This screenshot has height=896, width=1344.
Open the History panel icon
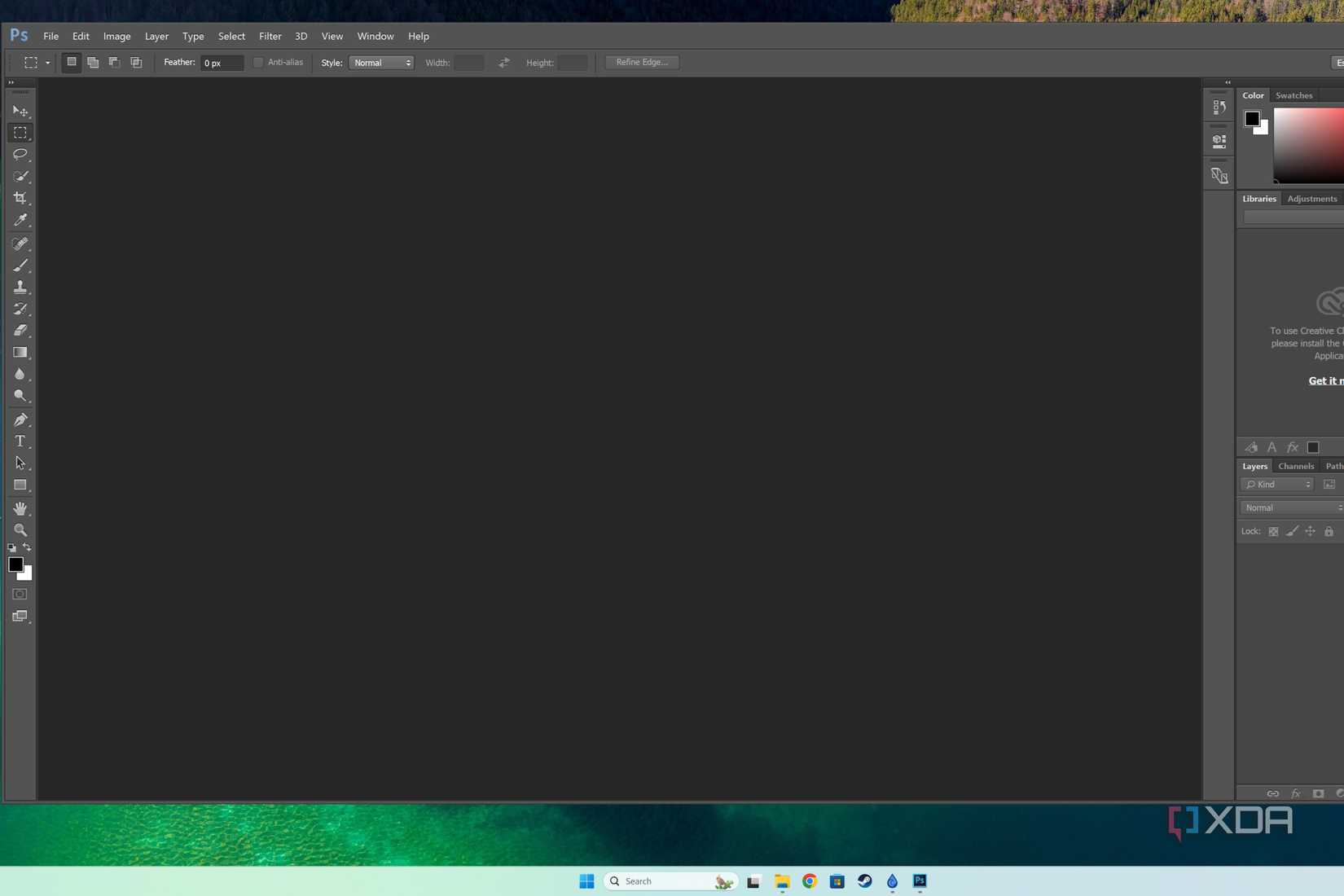tap(1219, 108)
